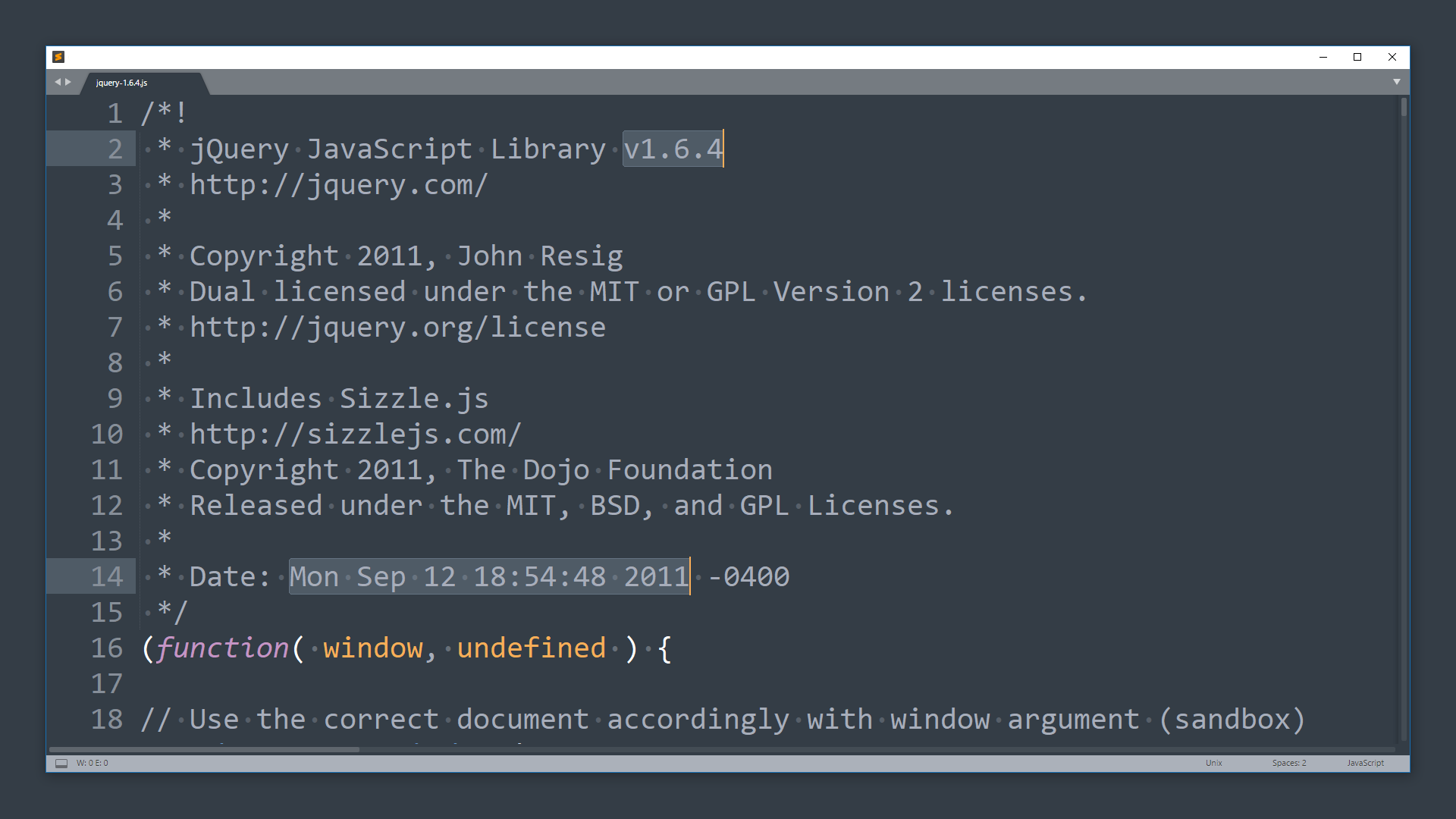The image size is (1456, 819).
Task: Open the tab list dropdown arrow
Action: pyautogui.click(x=1396, y=82)
